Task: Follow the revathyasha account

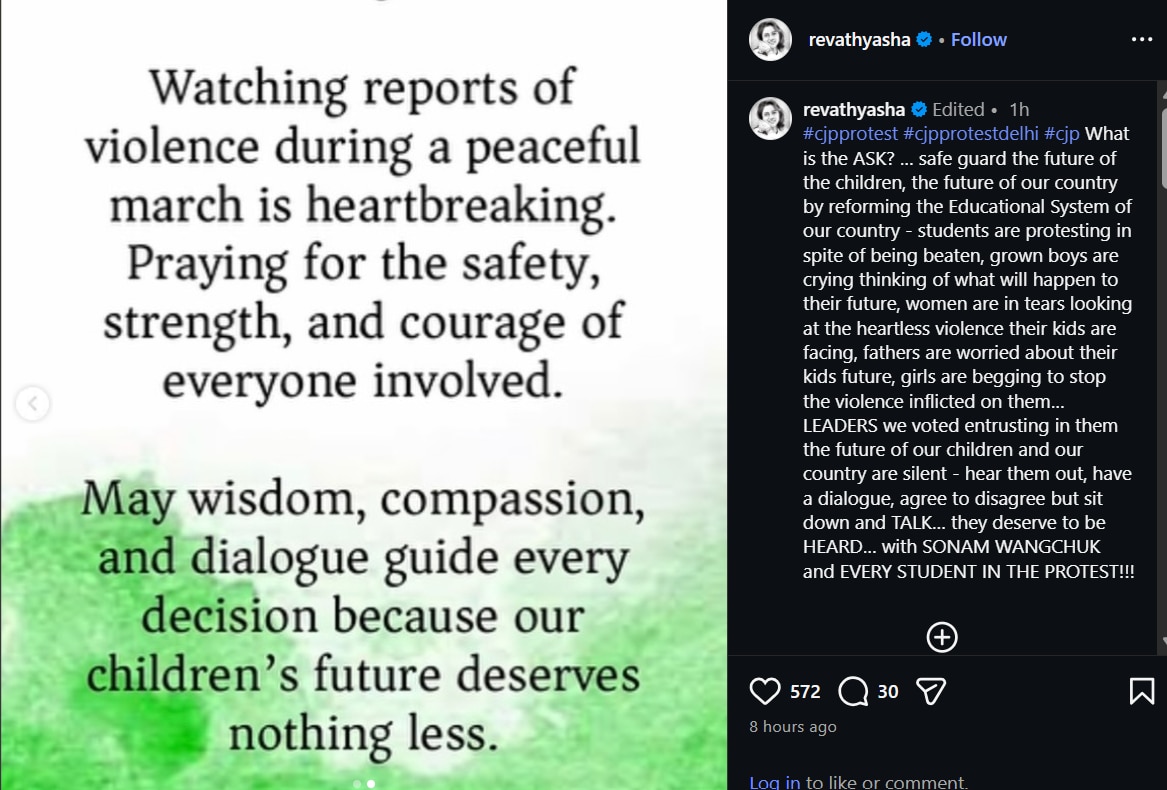Action: (978, 39)
